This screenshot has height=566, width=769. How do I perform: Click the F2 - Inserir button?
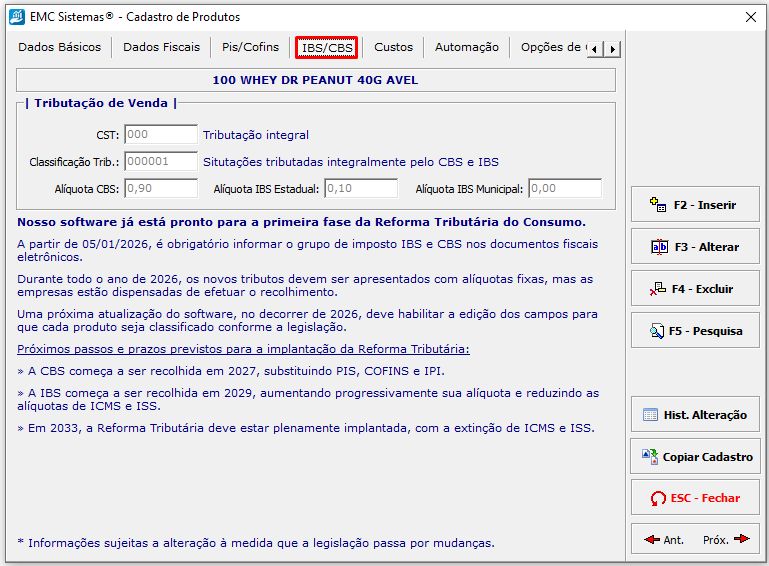(x=695, y=205)
